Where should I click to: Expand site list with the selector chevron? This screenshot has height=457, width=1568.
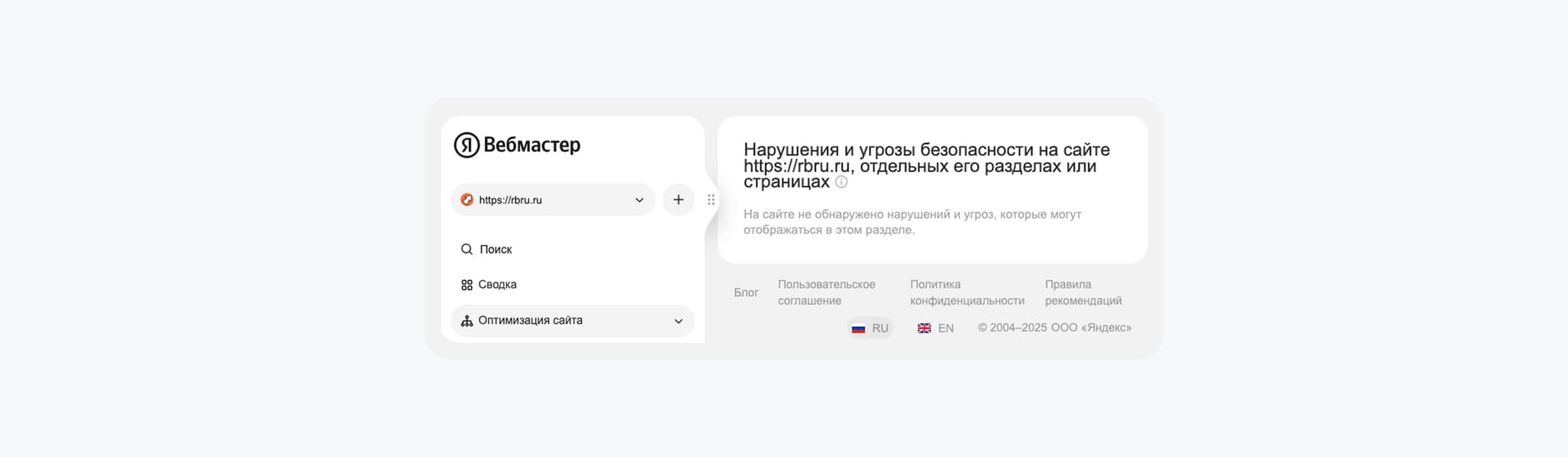coord(639,201)
